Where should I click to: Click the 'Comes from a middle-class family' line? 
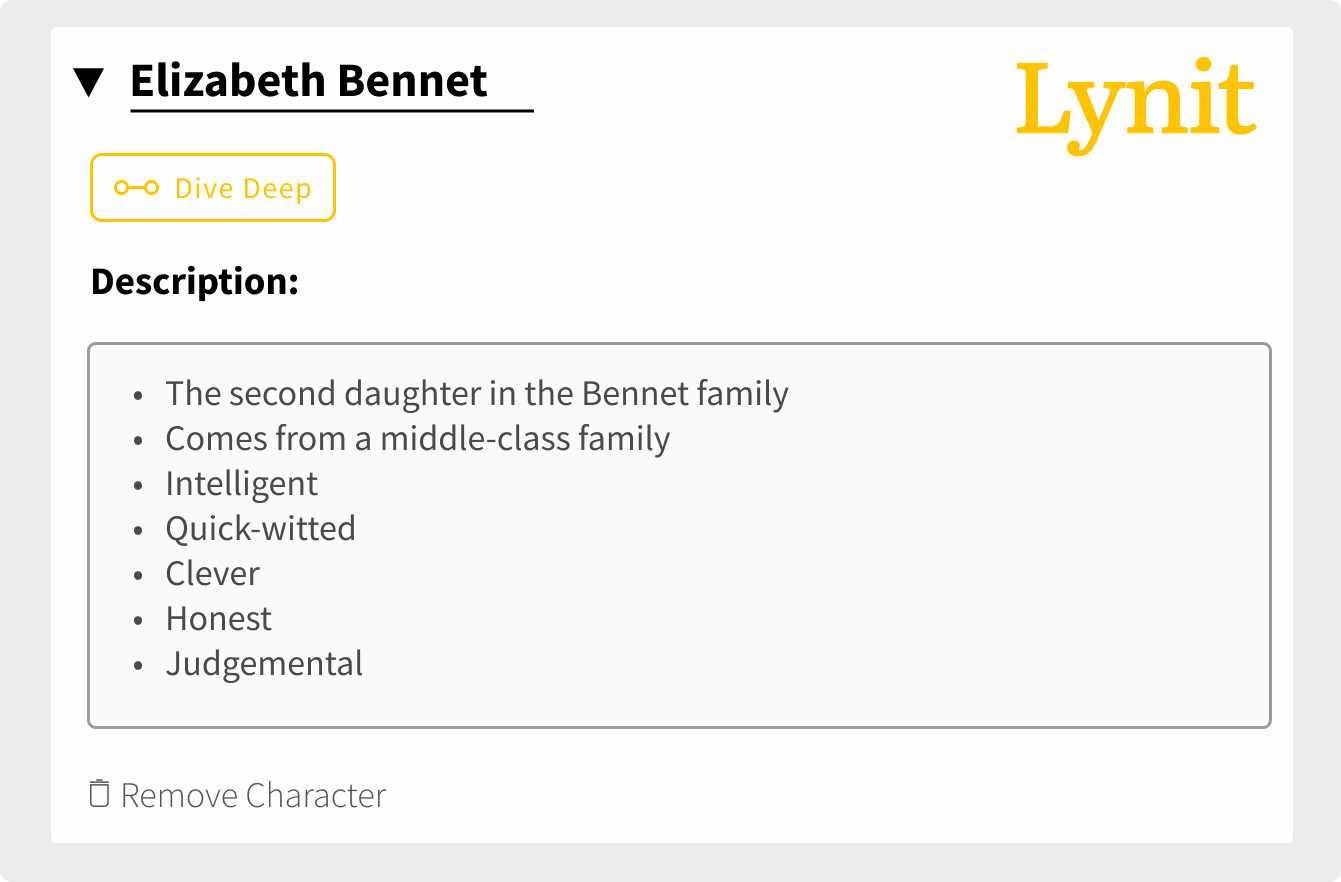[418, 439]
